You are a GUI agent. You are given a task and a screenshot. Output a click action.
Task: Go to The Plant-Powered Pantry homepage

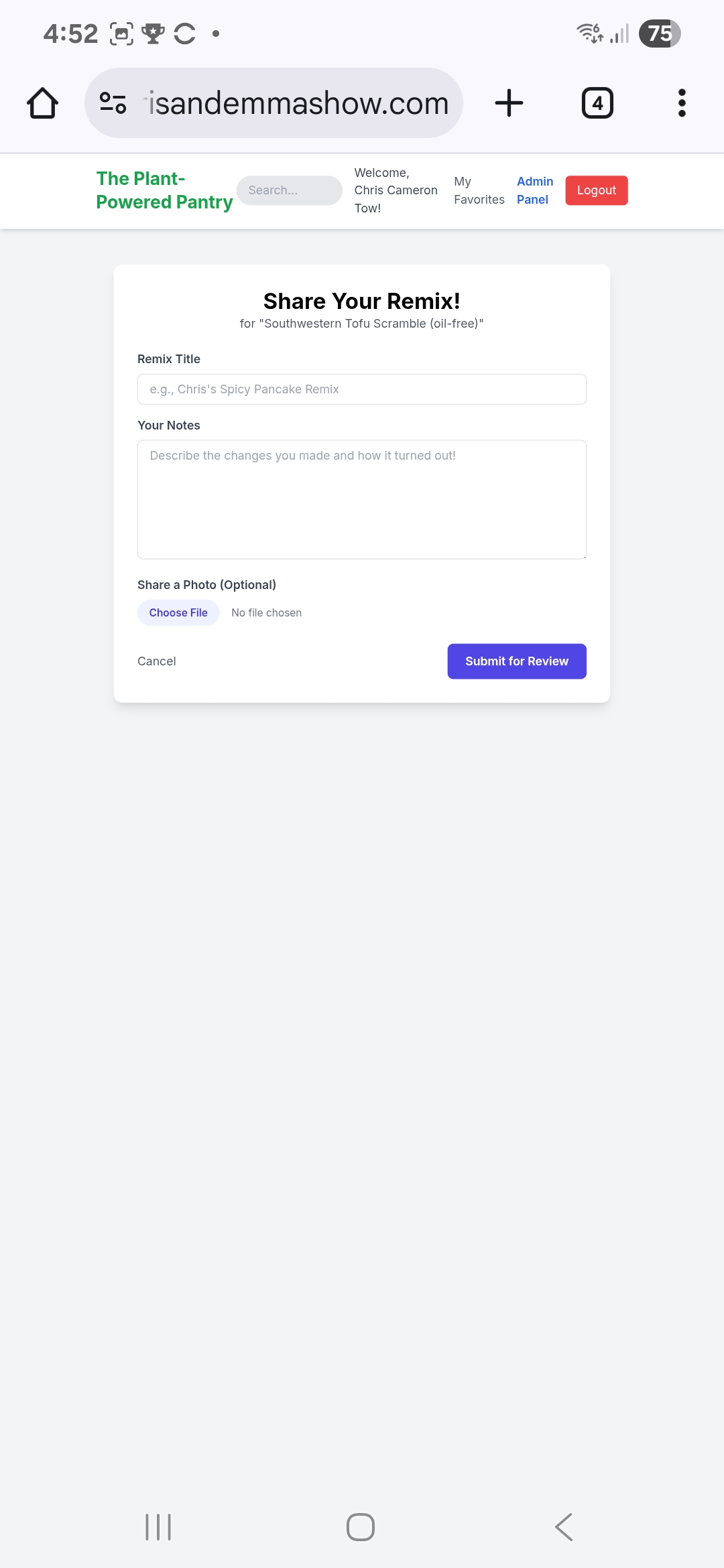164,190
